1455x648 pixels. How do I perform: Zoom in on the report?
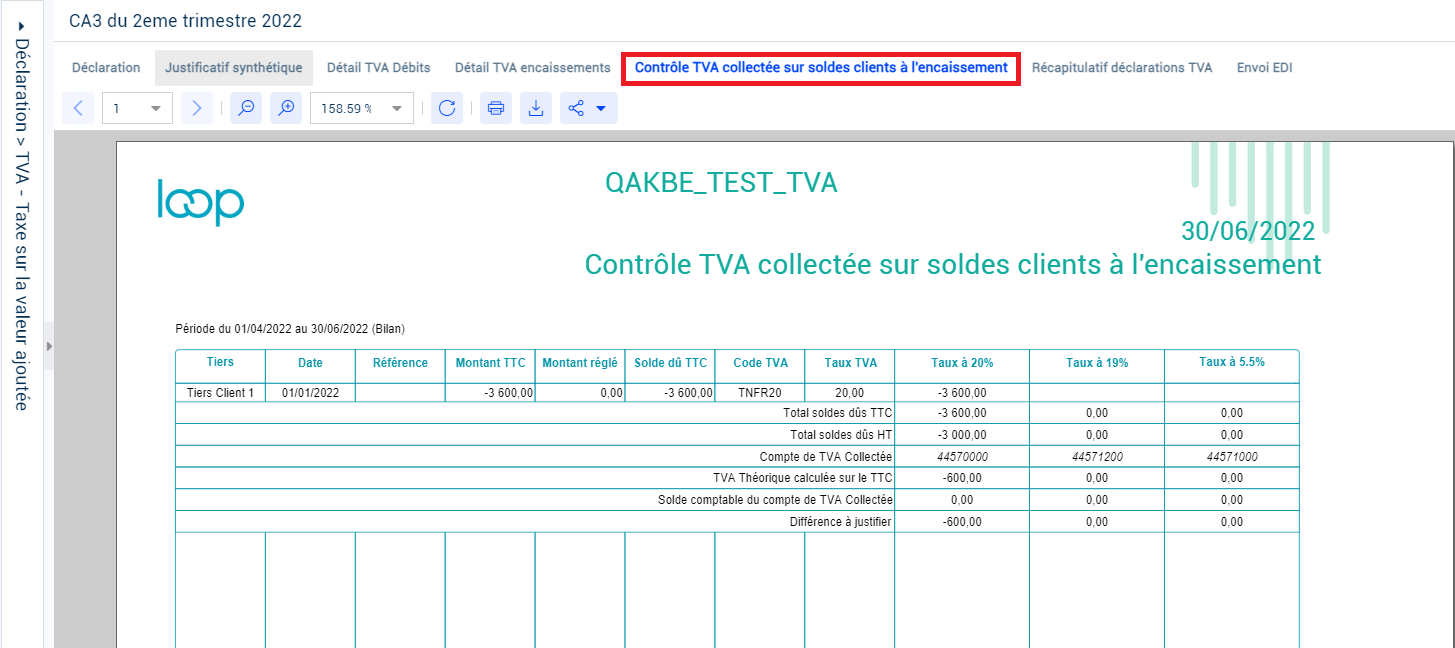point(286,108)
